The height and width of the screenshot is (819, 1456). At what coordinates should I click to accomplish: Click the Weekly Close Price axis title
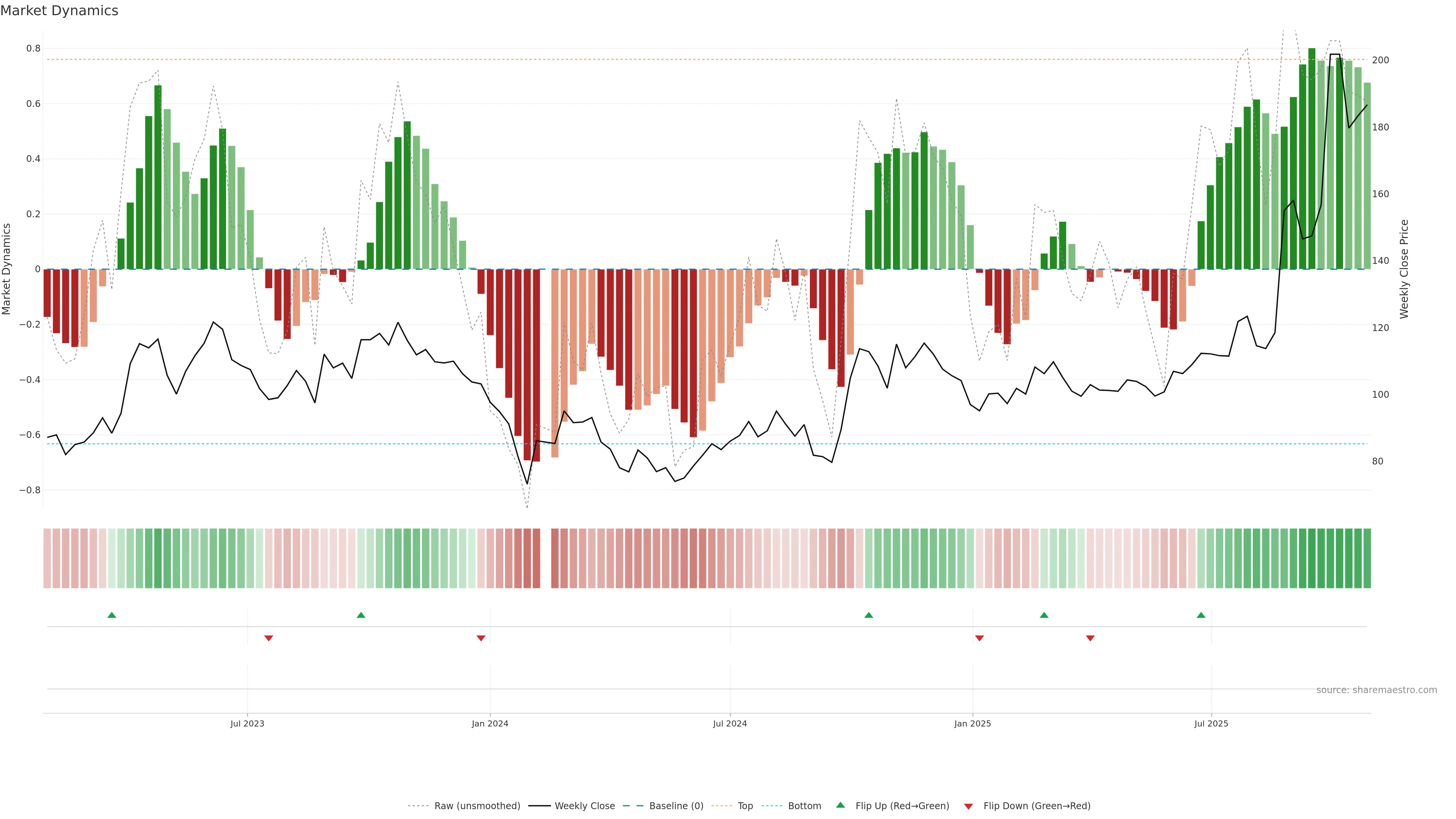point(1404,269)
